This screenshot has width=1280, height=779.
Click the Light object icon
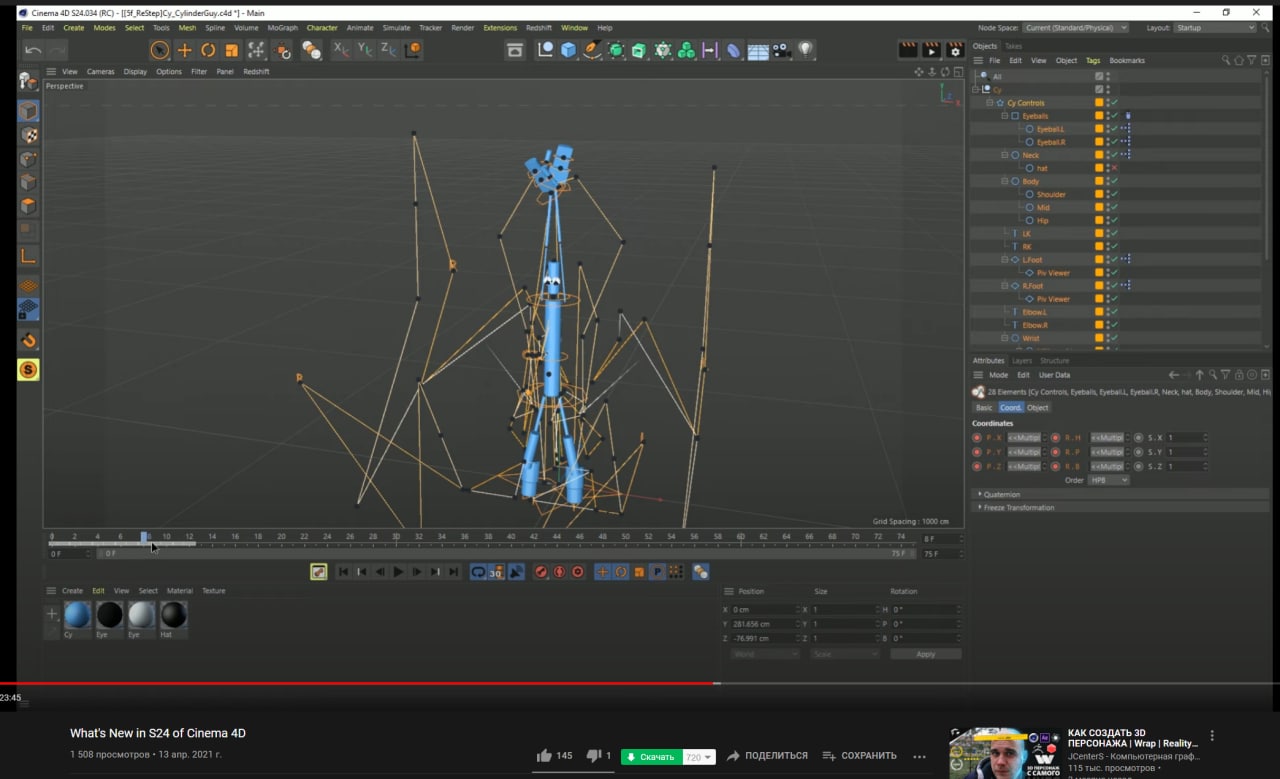805,50
